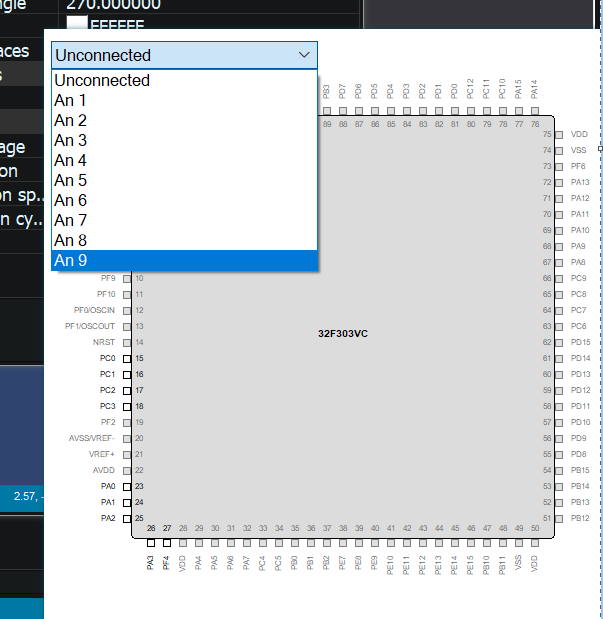The width and height of the screenshot is (603, 619).
Task: Click pin 14 NRST square
Action: click(x=127, y=343)
